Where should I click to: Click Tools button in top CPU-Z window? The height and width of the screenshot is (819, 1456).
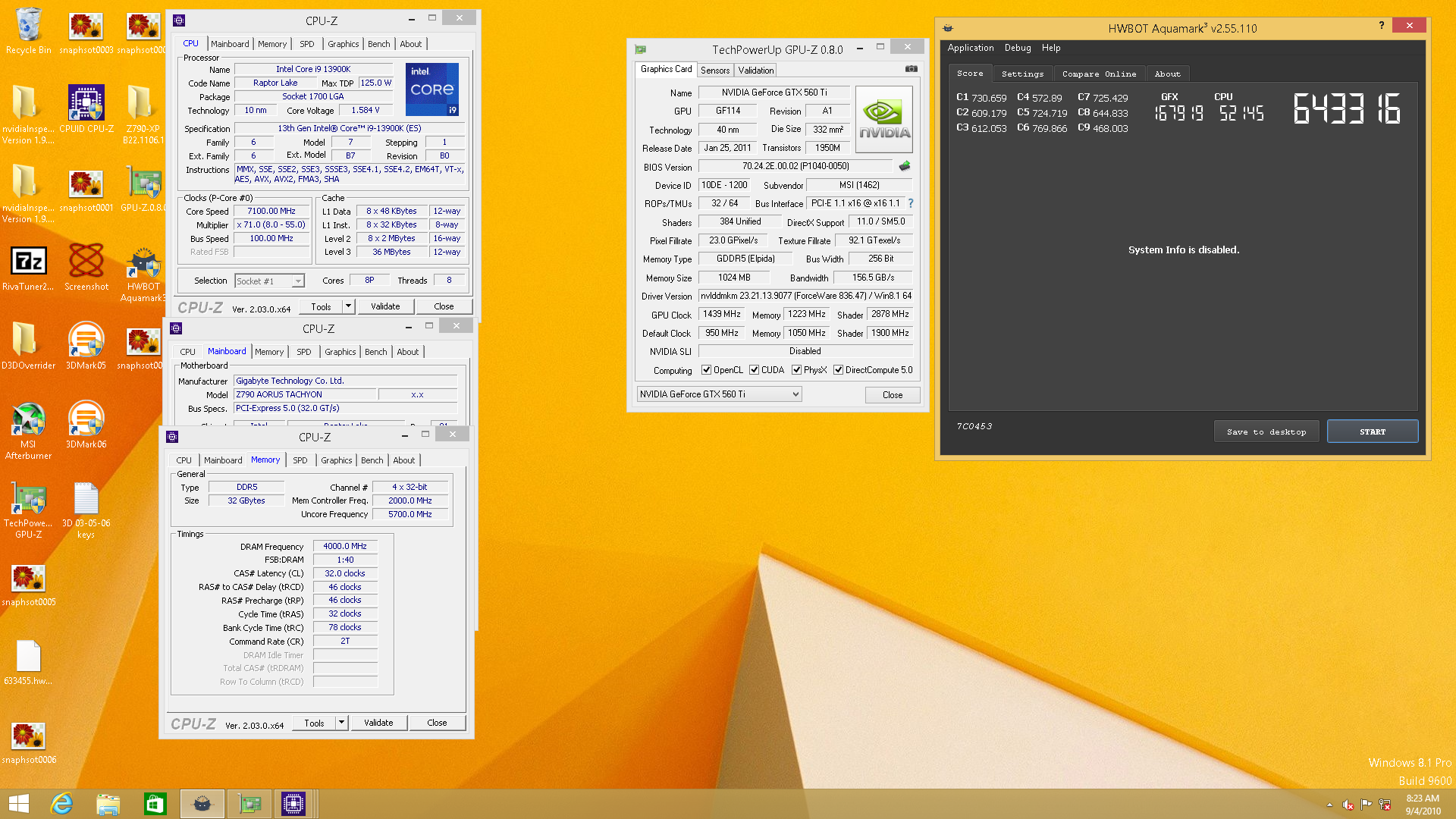pos(321,306)
